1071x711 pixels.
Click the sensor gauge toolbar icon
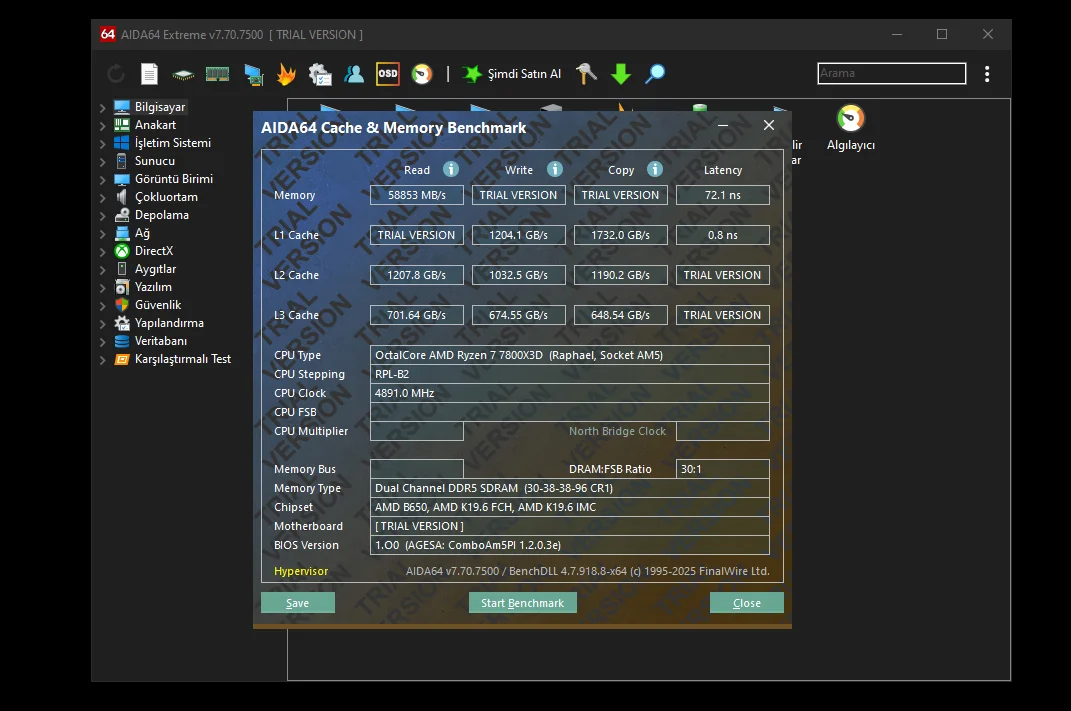[x=422, y=74]
